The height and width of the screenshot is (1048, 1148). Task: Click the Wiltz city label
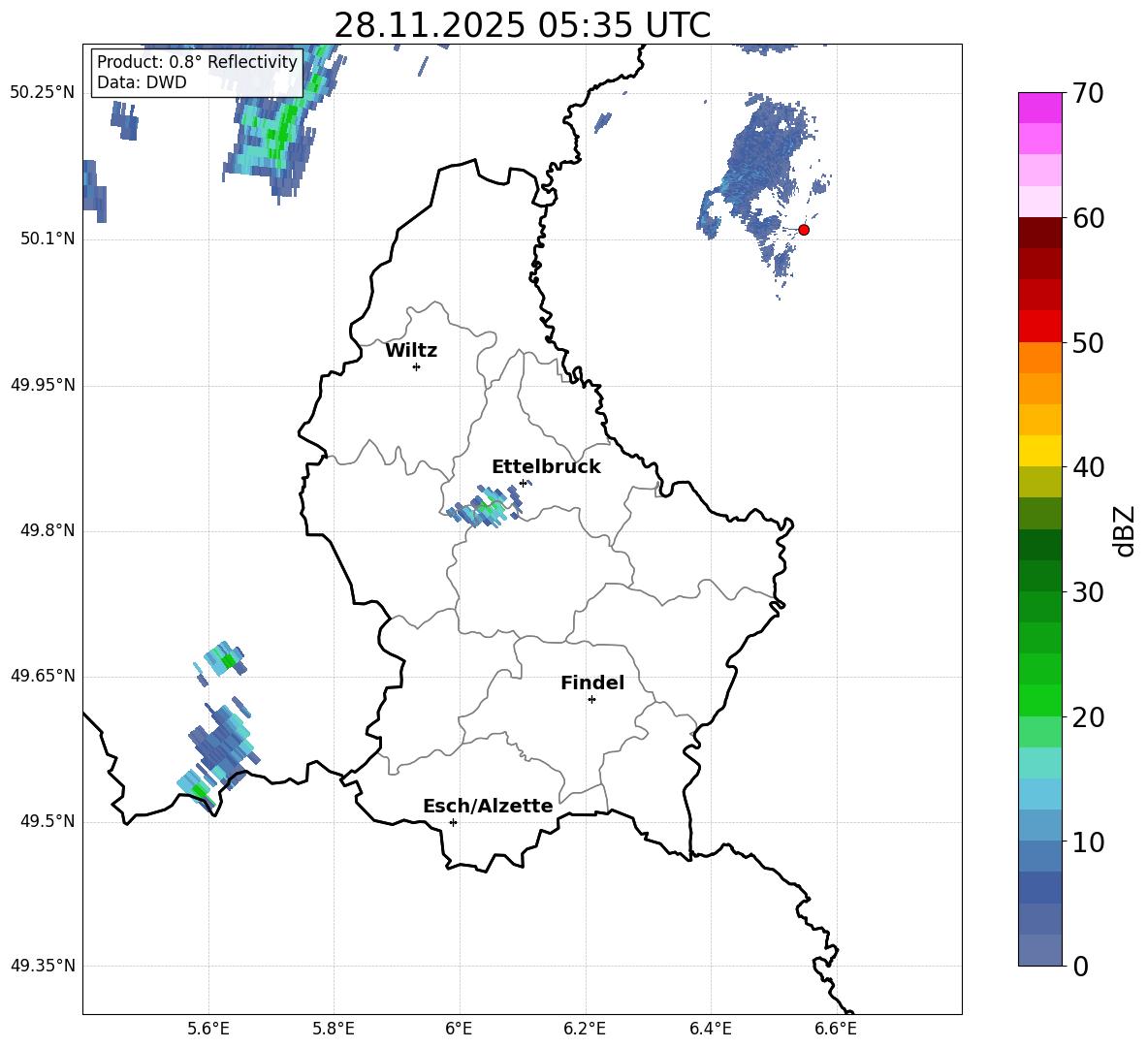coord(411,351)
